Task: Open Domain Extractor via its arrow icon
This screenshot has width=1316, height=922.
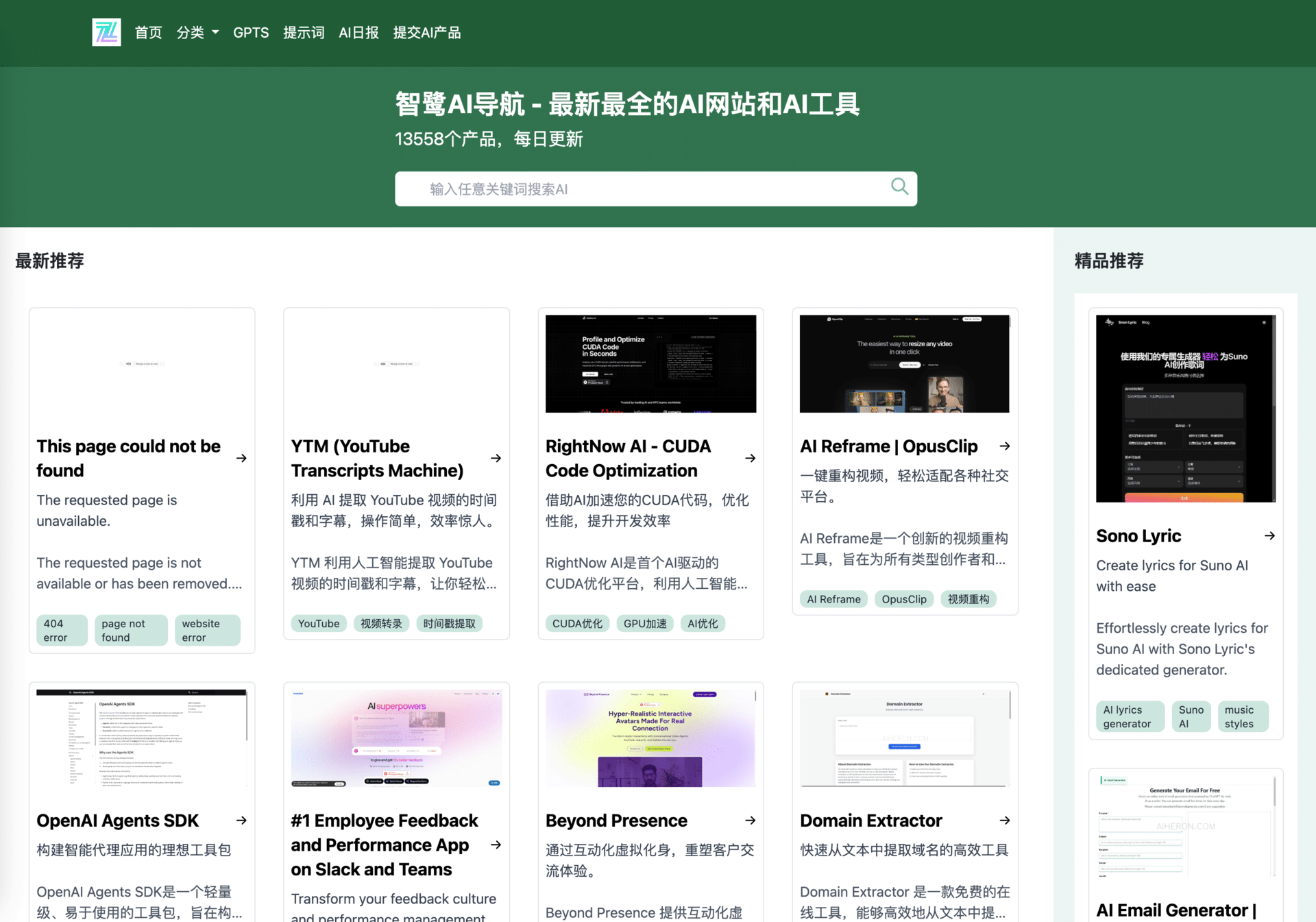Action: 1004,821
